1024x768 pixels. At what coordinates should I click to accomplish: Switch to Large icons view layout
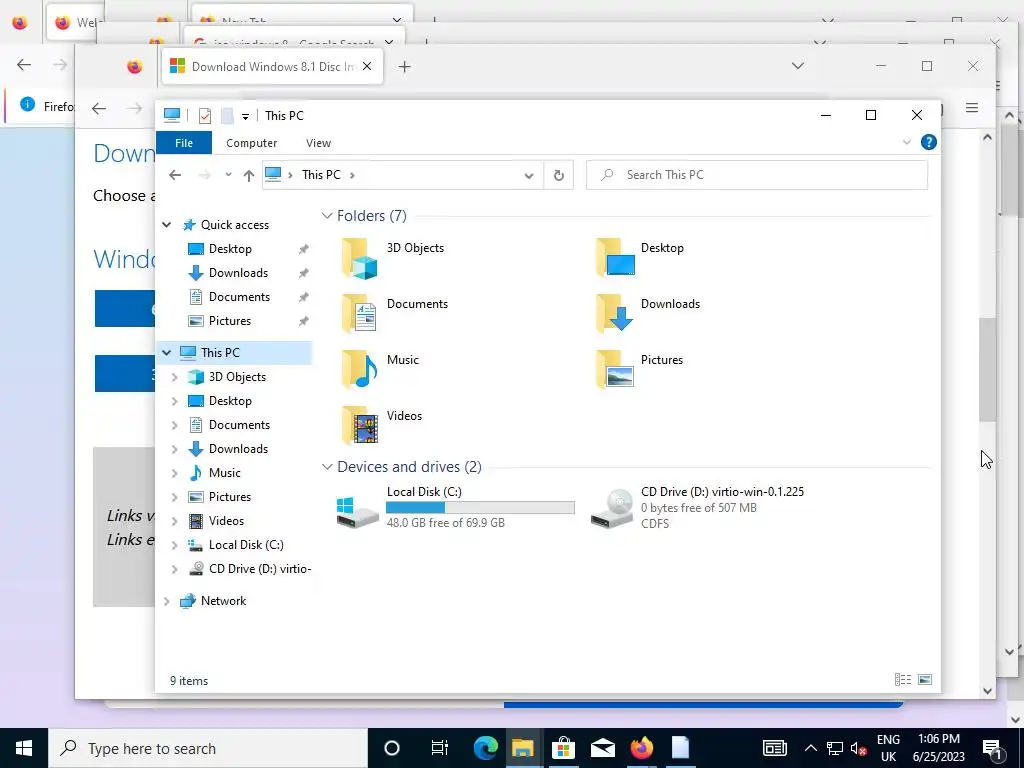(x=925, y=680)
